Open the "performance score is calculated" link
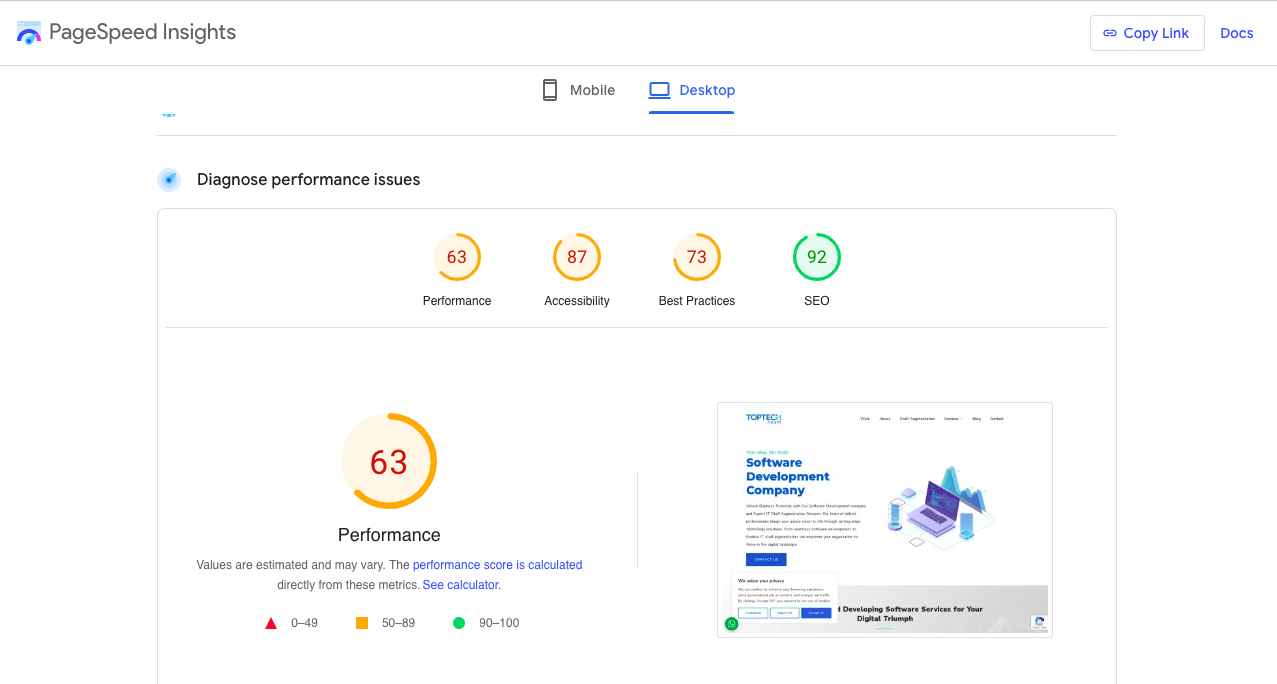Viewport: 1277px width, 684px height. coord(497,565)
